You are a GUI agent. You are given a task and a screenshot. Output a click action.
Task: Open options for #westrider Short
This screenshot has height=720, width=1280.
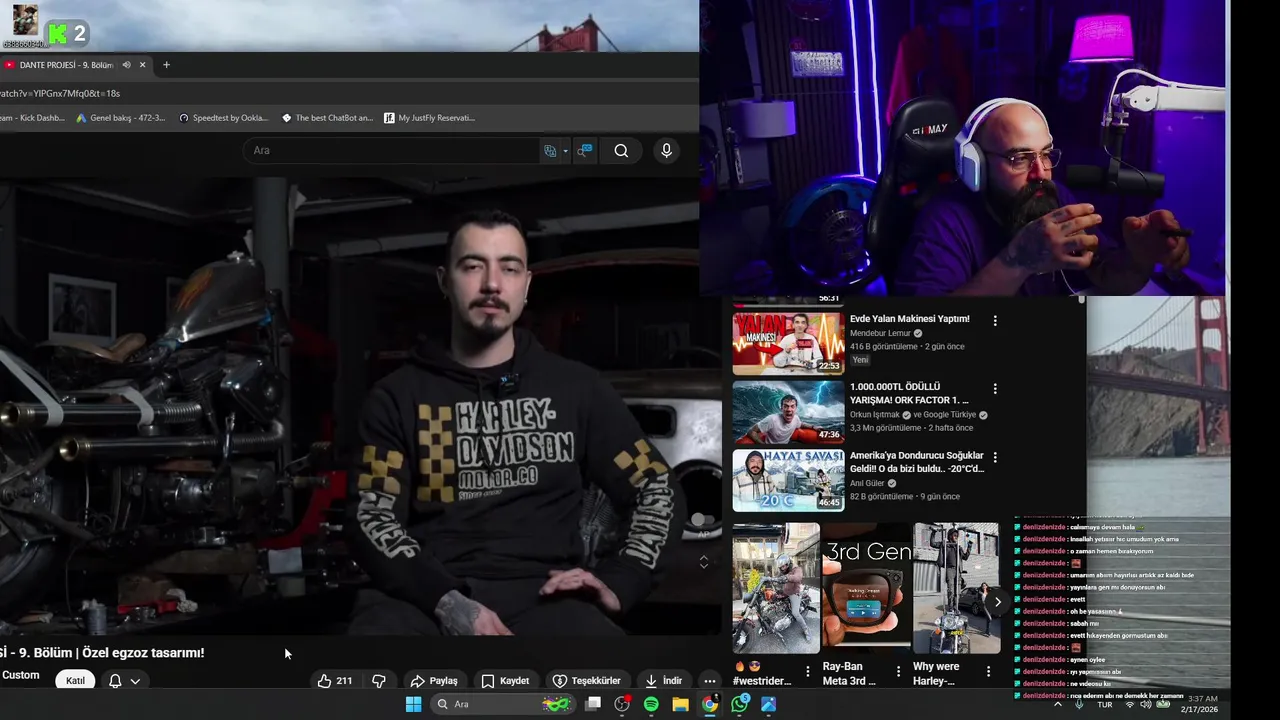point(808,672)
